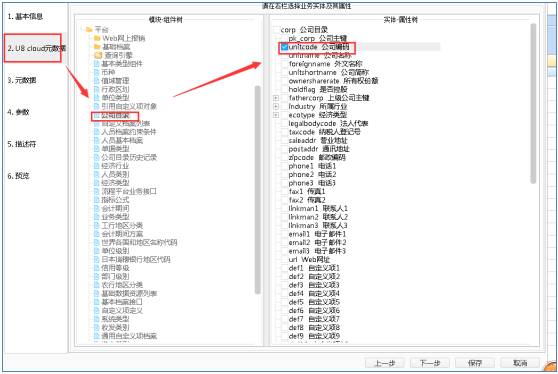Click the linkman1 联系人1 attribute row
This screenshot has width=558, height=374.
[x=318, y=208]
